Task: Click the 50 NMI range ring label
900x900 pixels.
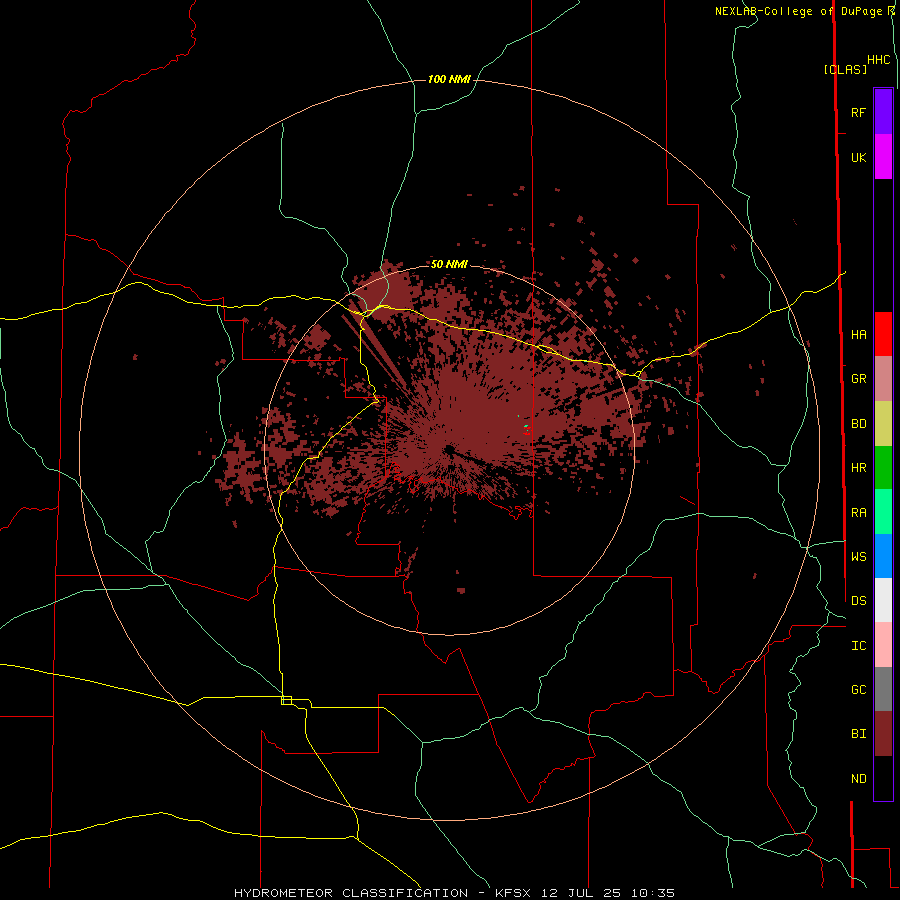Action: point(449,264)
